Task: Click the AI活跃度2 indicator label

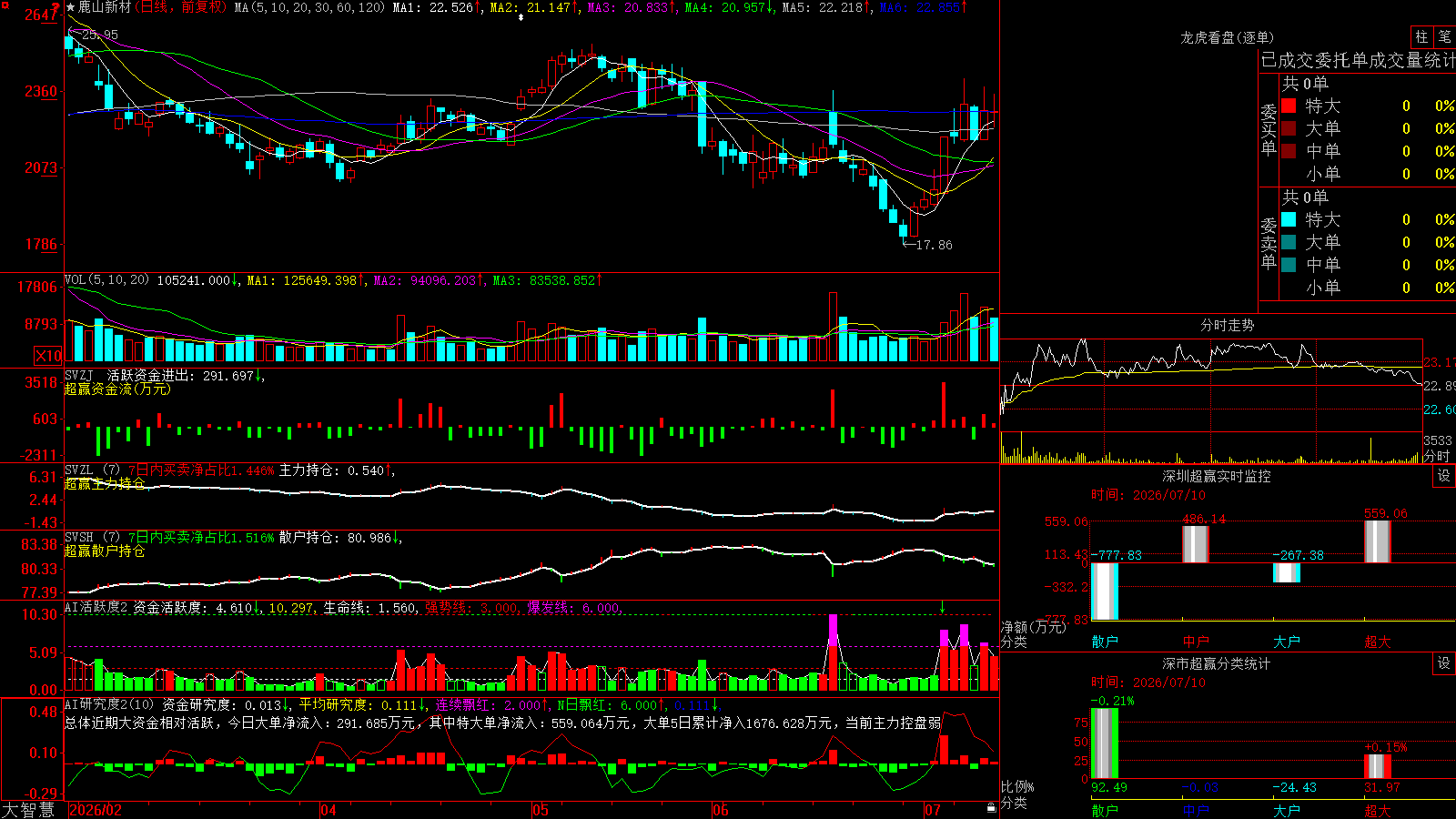Action: (96, 607)
